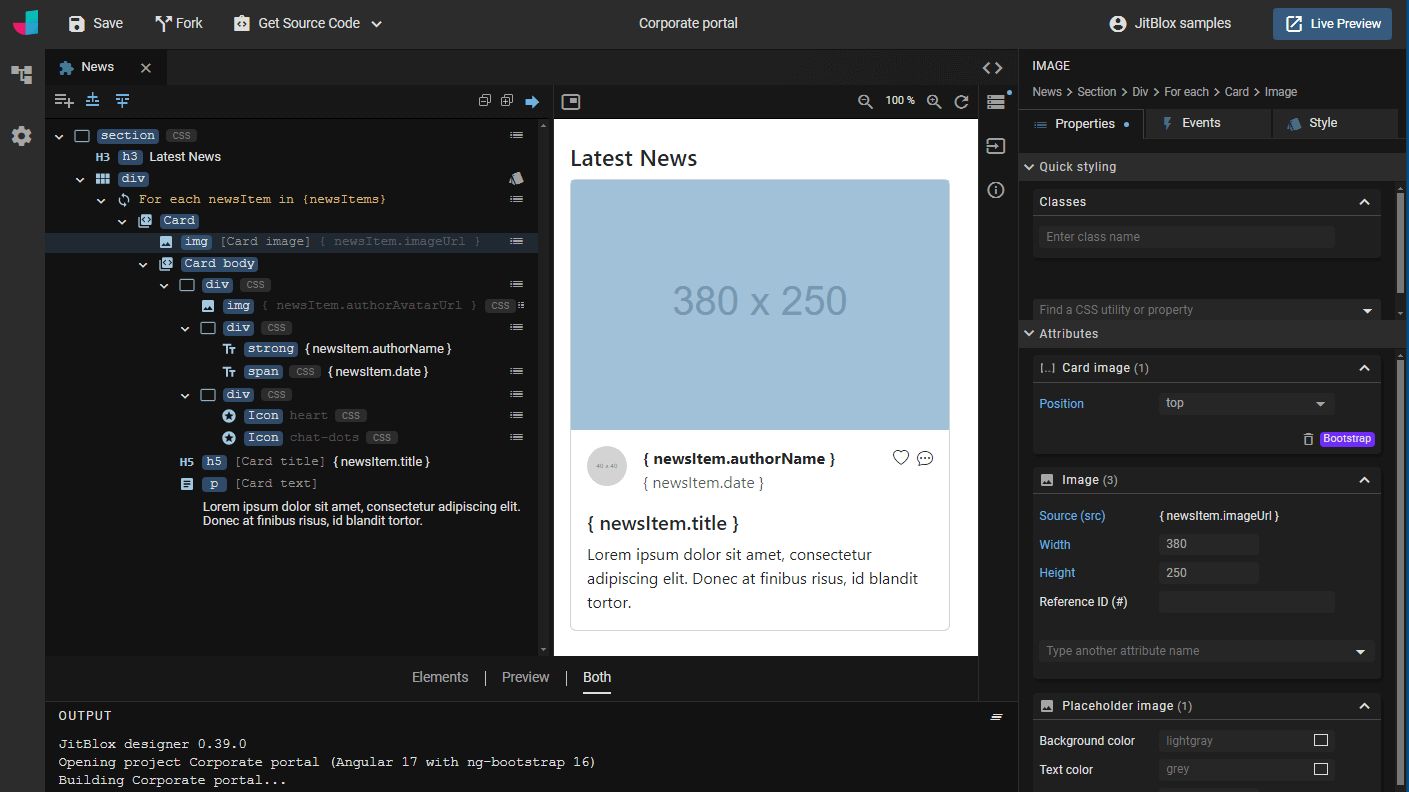Open the component structure icon in left sidebar
Viewport: 1409px width, 792px height.
[x=21, y=74]
